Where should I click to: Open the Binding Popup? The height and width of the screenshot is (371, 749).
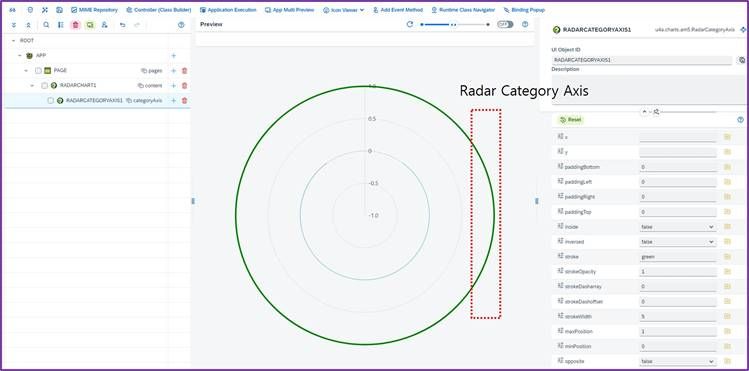(x=524, y=10)
